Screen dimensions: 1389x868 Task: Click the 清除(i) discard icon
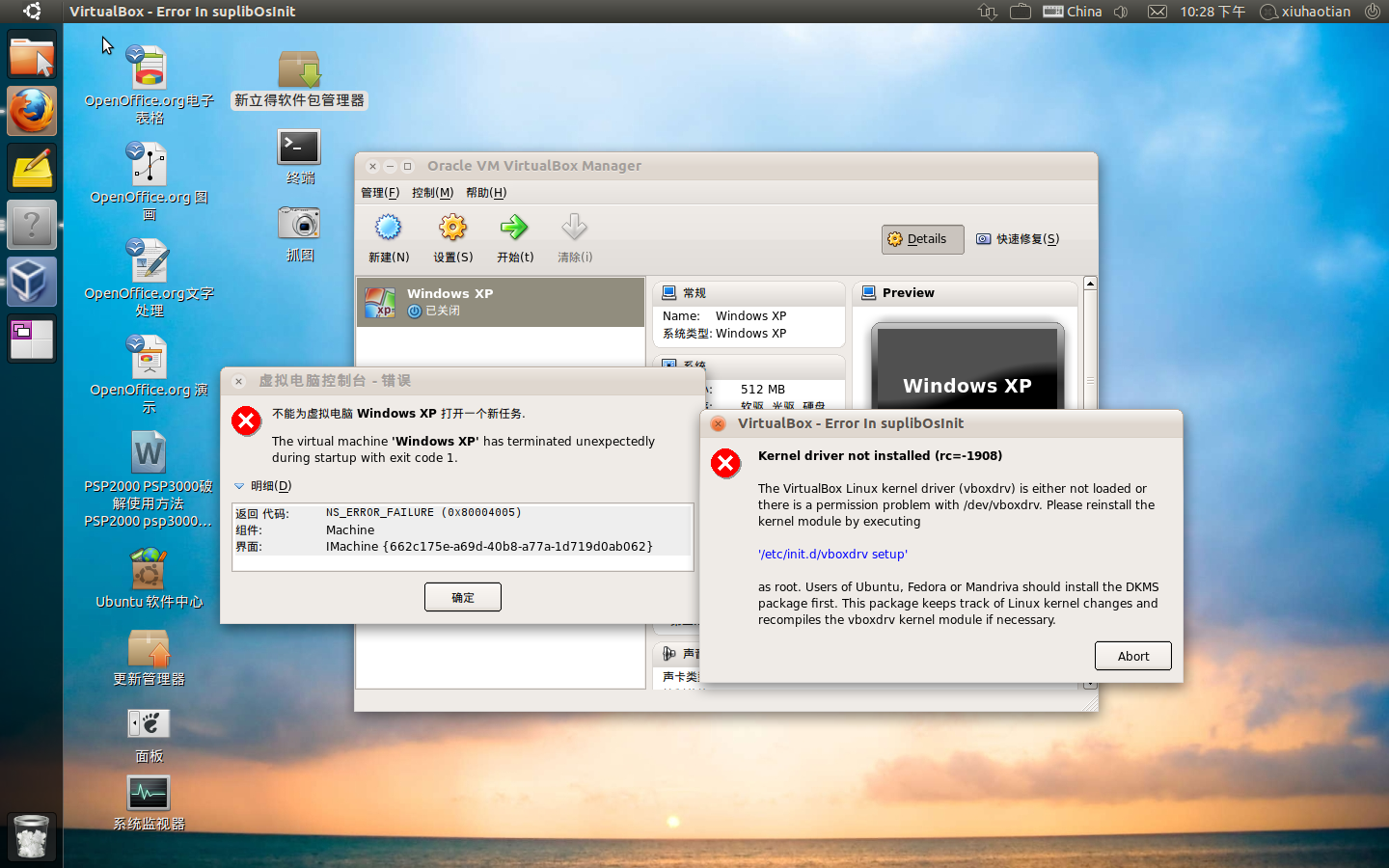tap(574, 228)
